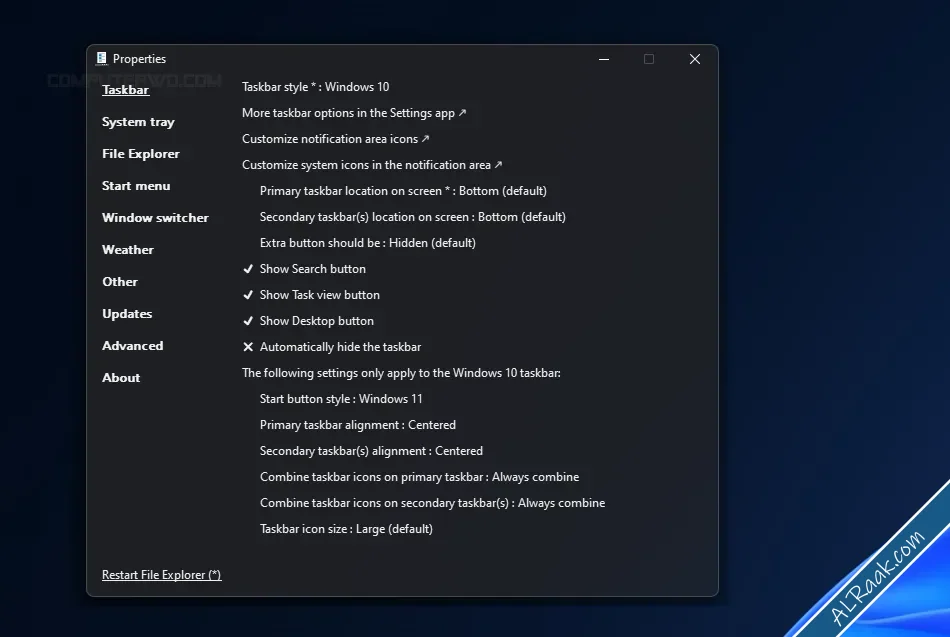Open Customize system icons in notification area
The width and height of the screenshot is (950, 637).
tap(372, 165)
